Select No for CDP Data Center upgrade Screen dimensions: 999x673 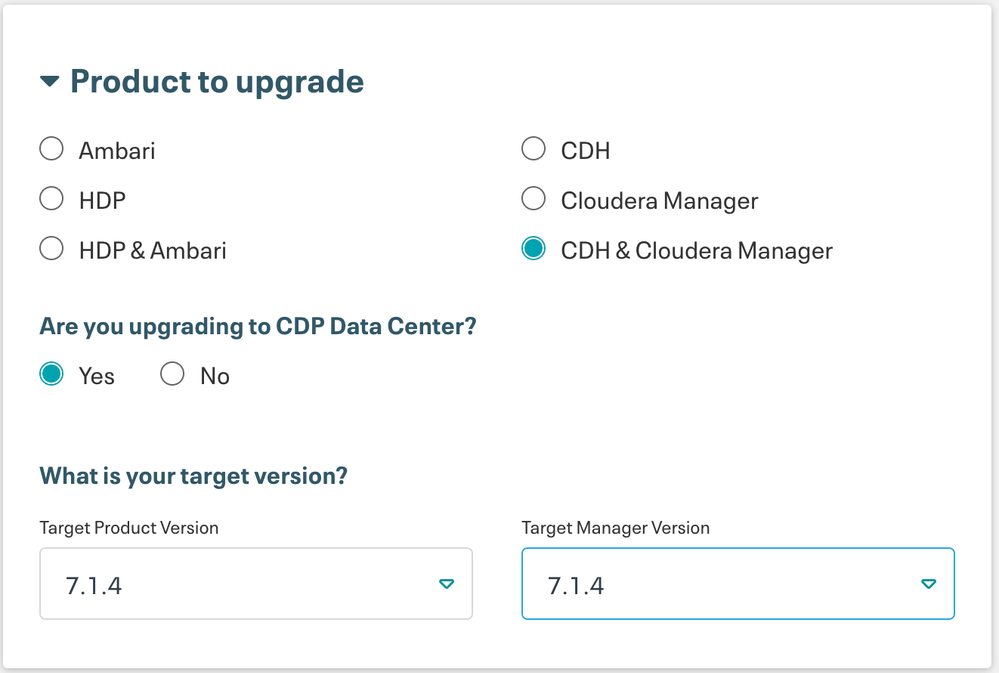click(172, 375)
